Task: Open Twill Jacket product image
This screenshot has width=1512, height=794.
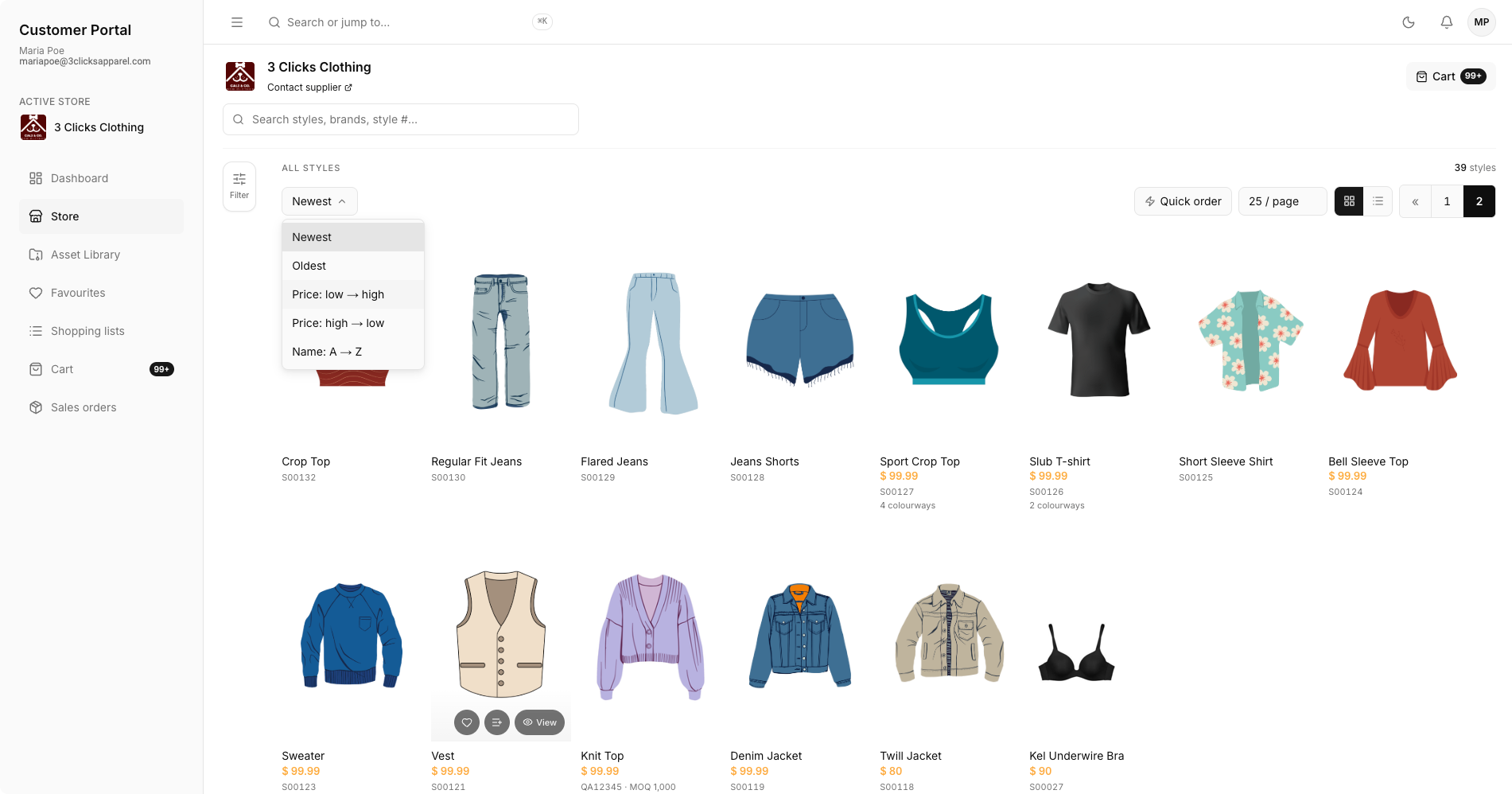Action: [949, 633]
